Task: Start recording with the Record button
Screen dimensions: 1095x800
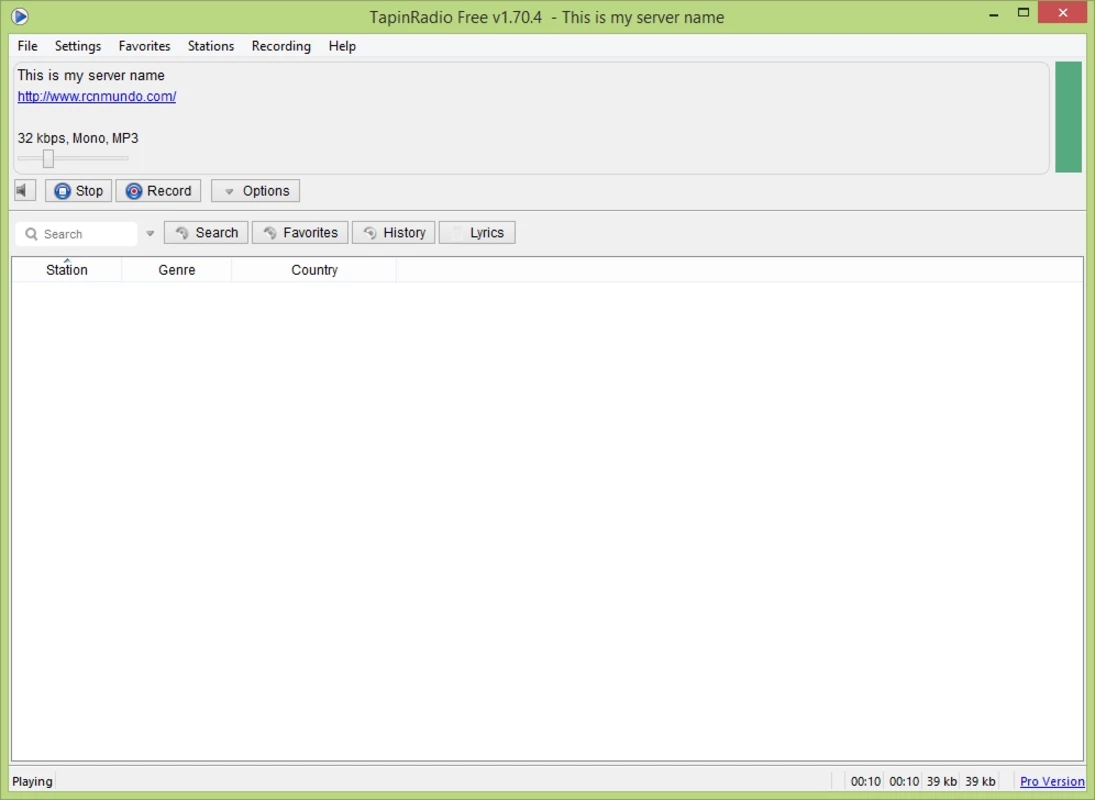Action: pos(158,191)
